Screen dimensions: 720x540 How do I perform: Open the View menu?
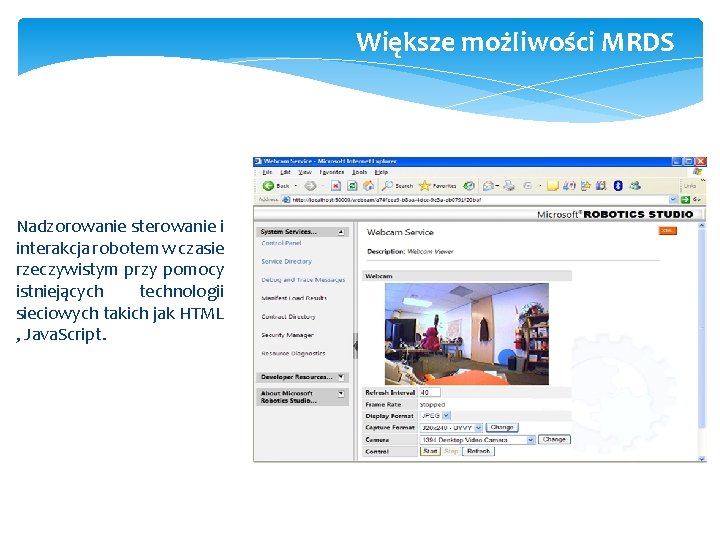click(304, 172)
